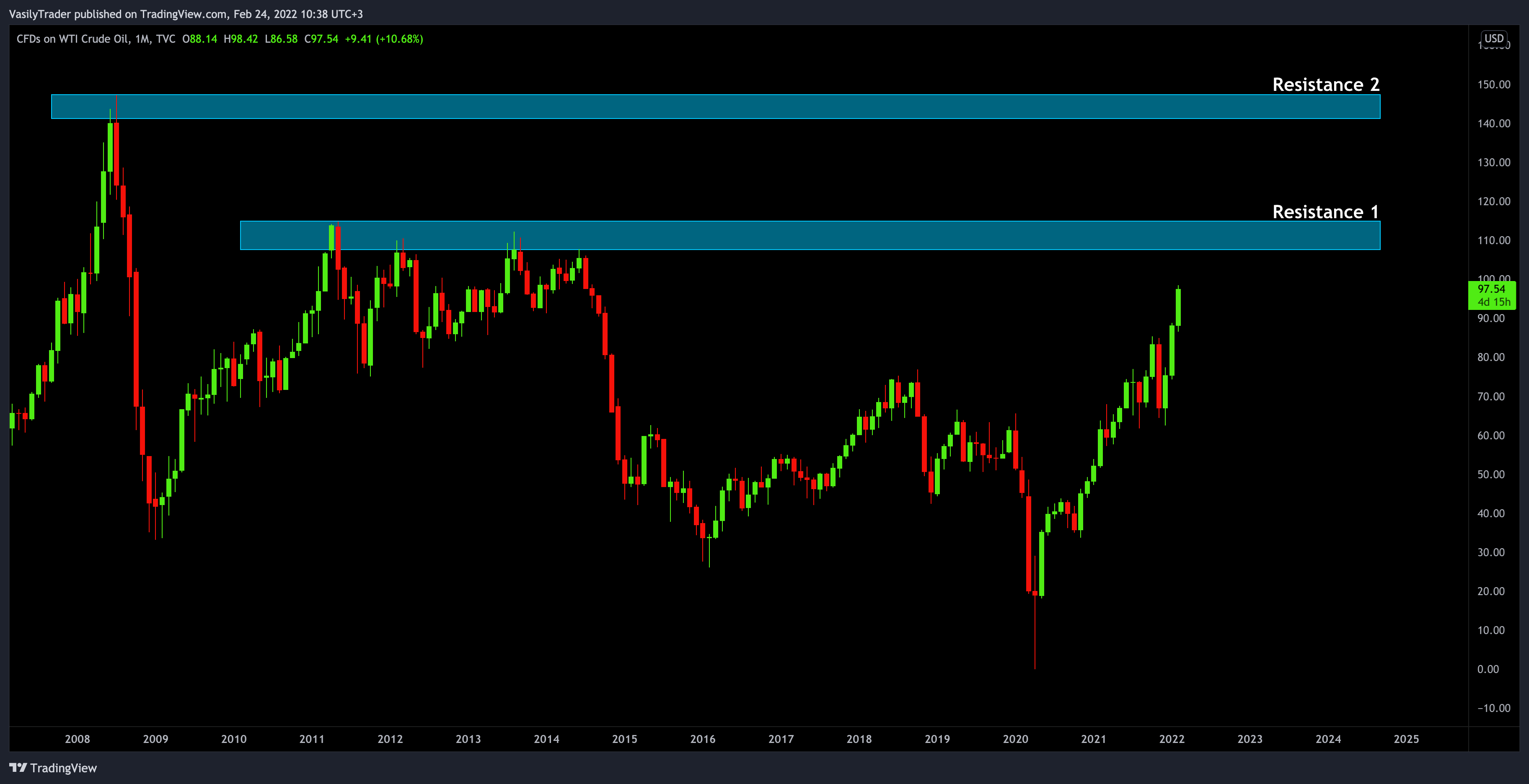Image resolution: width=1529 pixels, height=784 pixels.
Task: Click the high value H98.42
Action: [241, 39]
